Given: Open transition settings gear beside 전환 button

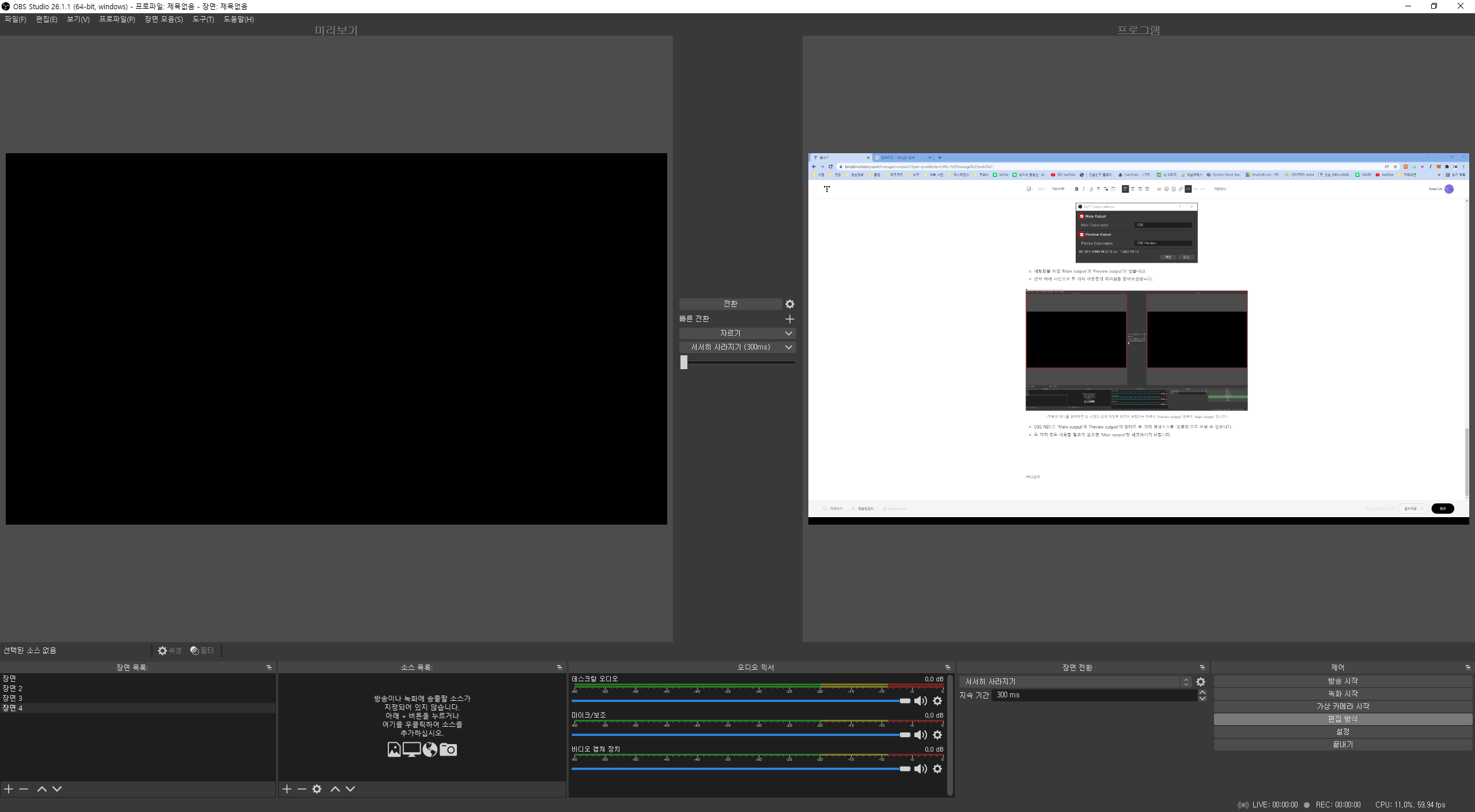Looking at the screenshot, I should click(x=790, y=304).
